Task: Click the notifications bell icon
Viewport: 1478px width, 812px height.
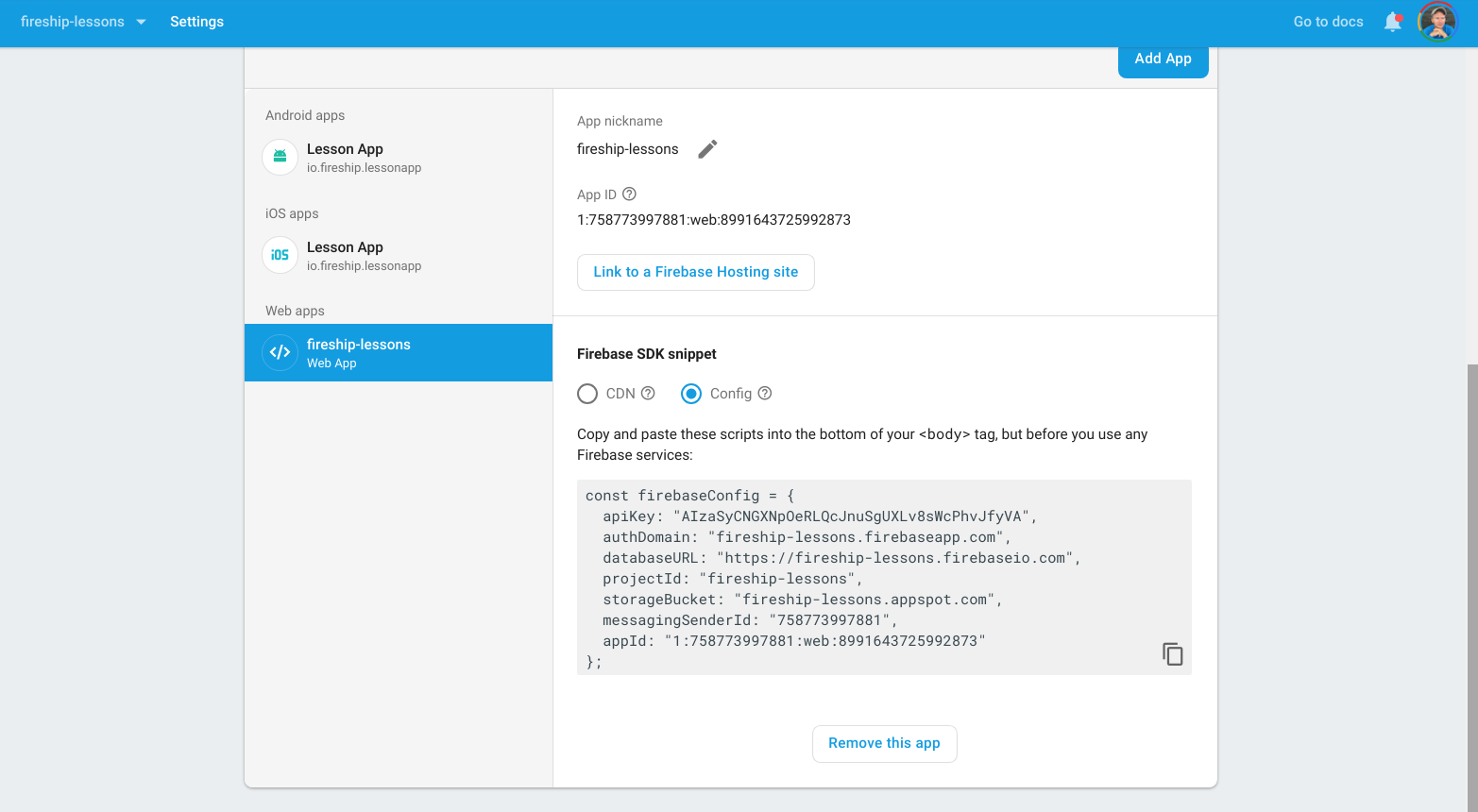Action: [1392, 21]
